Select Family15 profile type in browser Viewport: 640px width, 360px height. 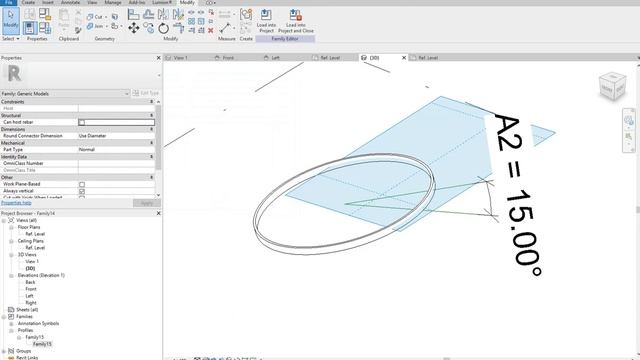pos(42,344)
